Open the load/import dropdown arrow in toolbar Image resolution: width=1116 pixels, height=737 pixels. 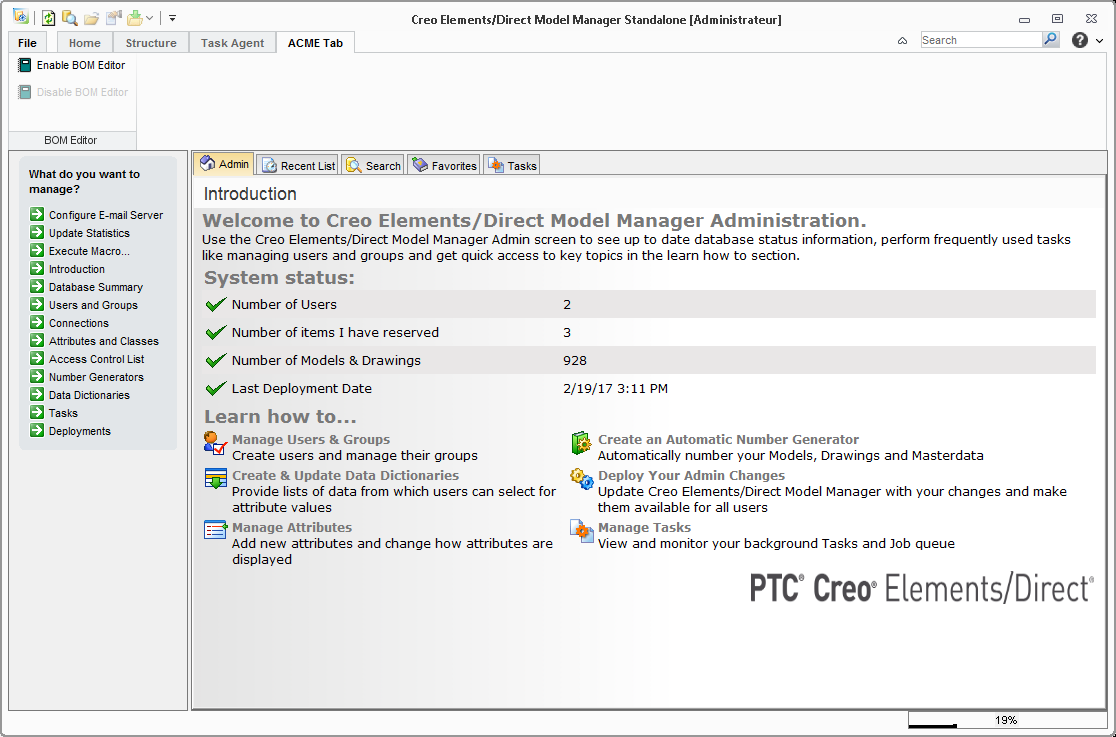tap(148, 17)
